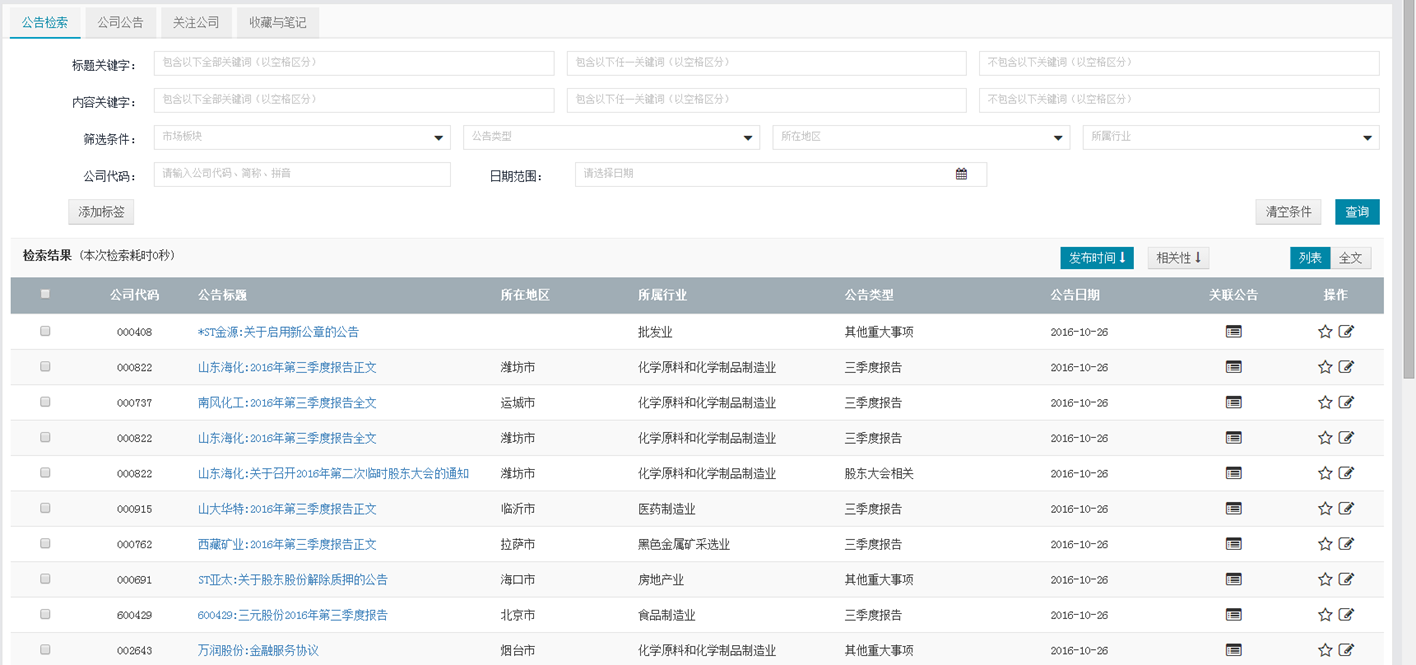
Task: Select checkbox for 山东海化 第三季度报告全文
Action: click(45, 437)
